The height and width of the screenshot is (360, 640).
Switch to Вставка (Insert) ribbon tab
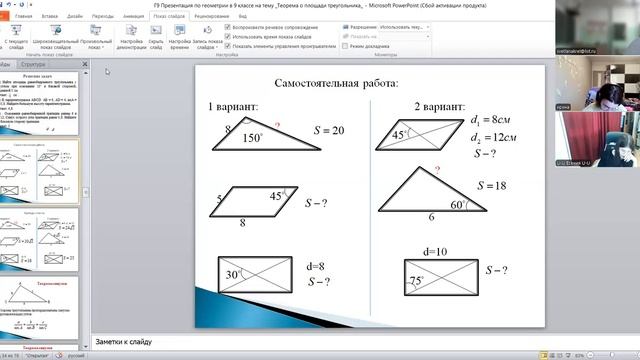tap(49, 16)
